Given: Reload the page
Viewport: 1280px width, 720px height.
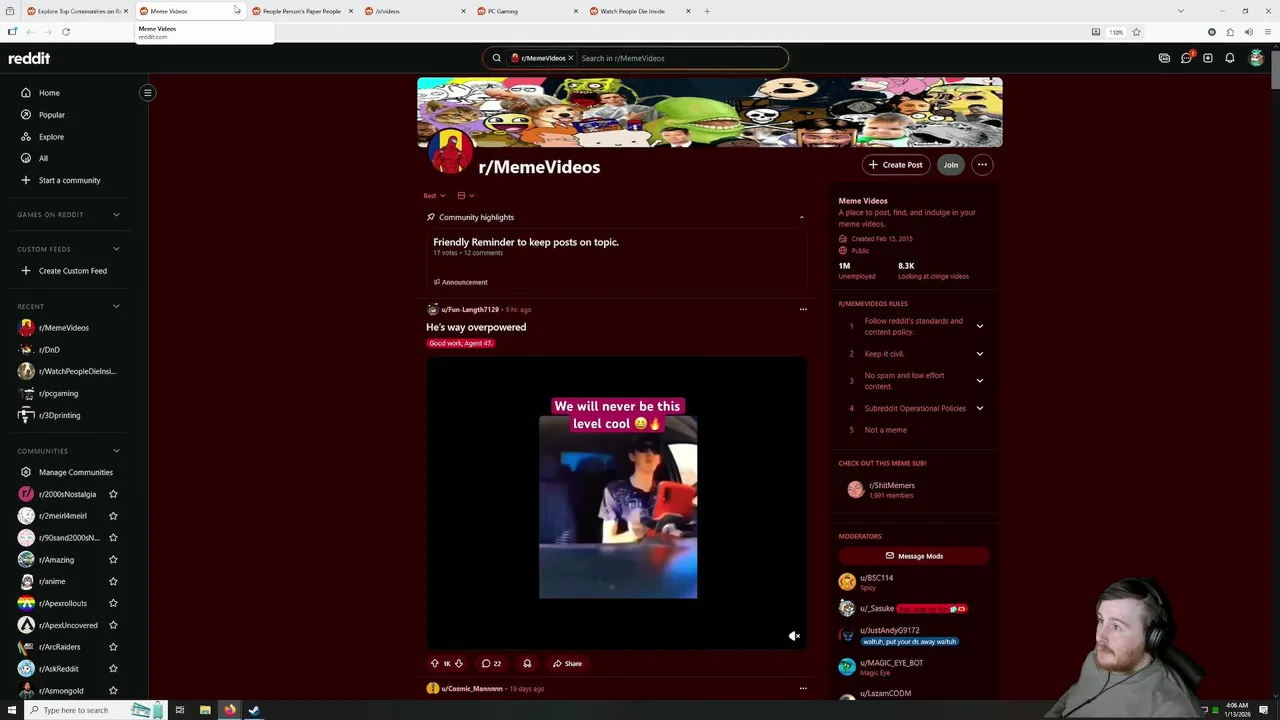Looking at the screenshot, I should [66, 32].
